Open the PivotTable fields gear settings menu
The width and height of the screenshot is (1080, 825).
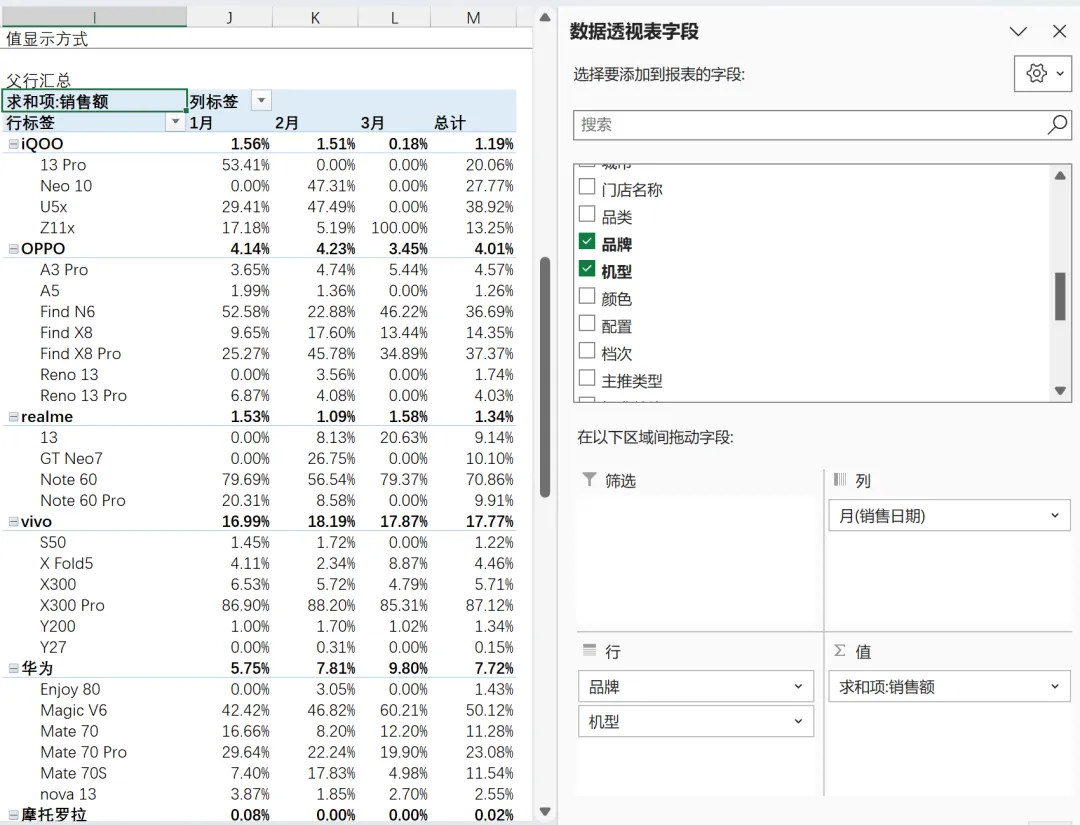[1043, 73]
